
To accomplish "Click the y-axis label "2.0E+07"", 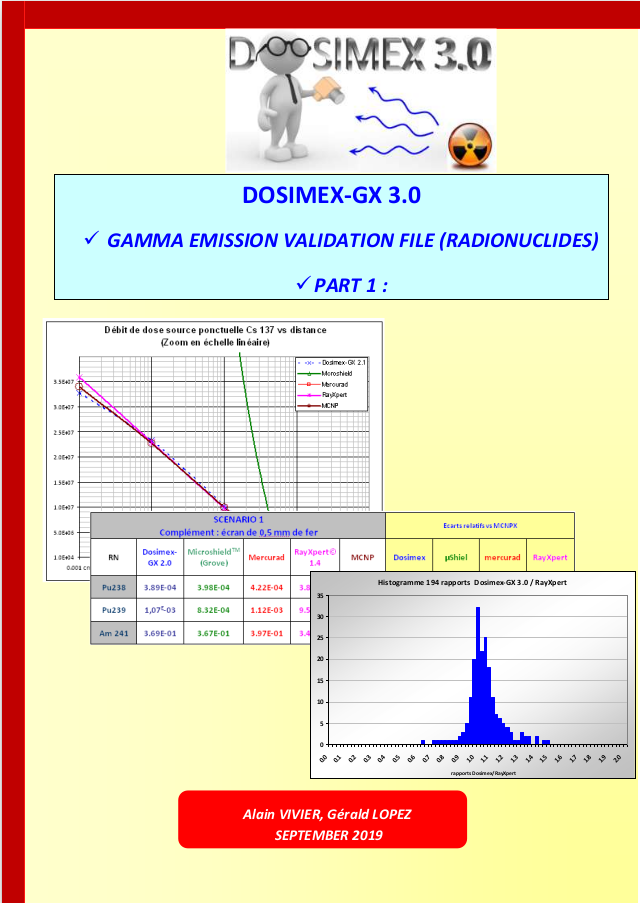I will coord(63,457).
